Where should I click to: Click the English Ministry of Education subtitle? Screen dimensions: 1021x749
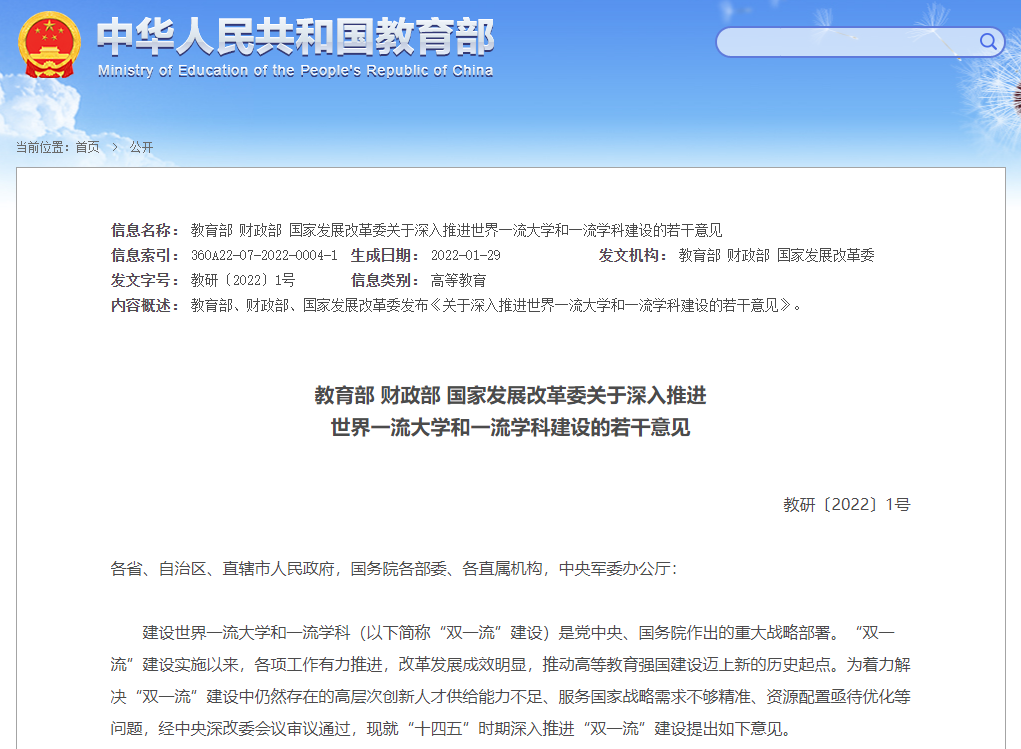pos(295,71)
